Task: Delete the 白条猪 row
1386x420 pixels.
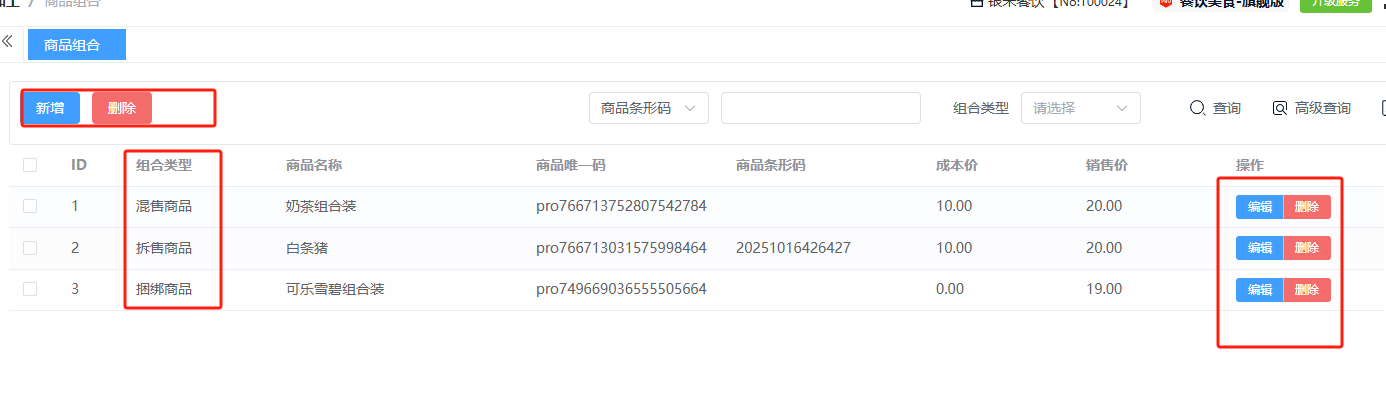Action: [x=1307, y=248]
